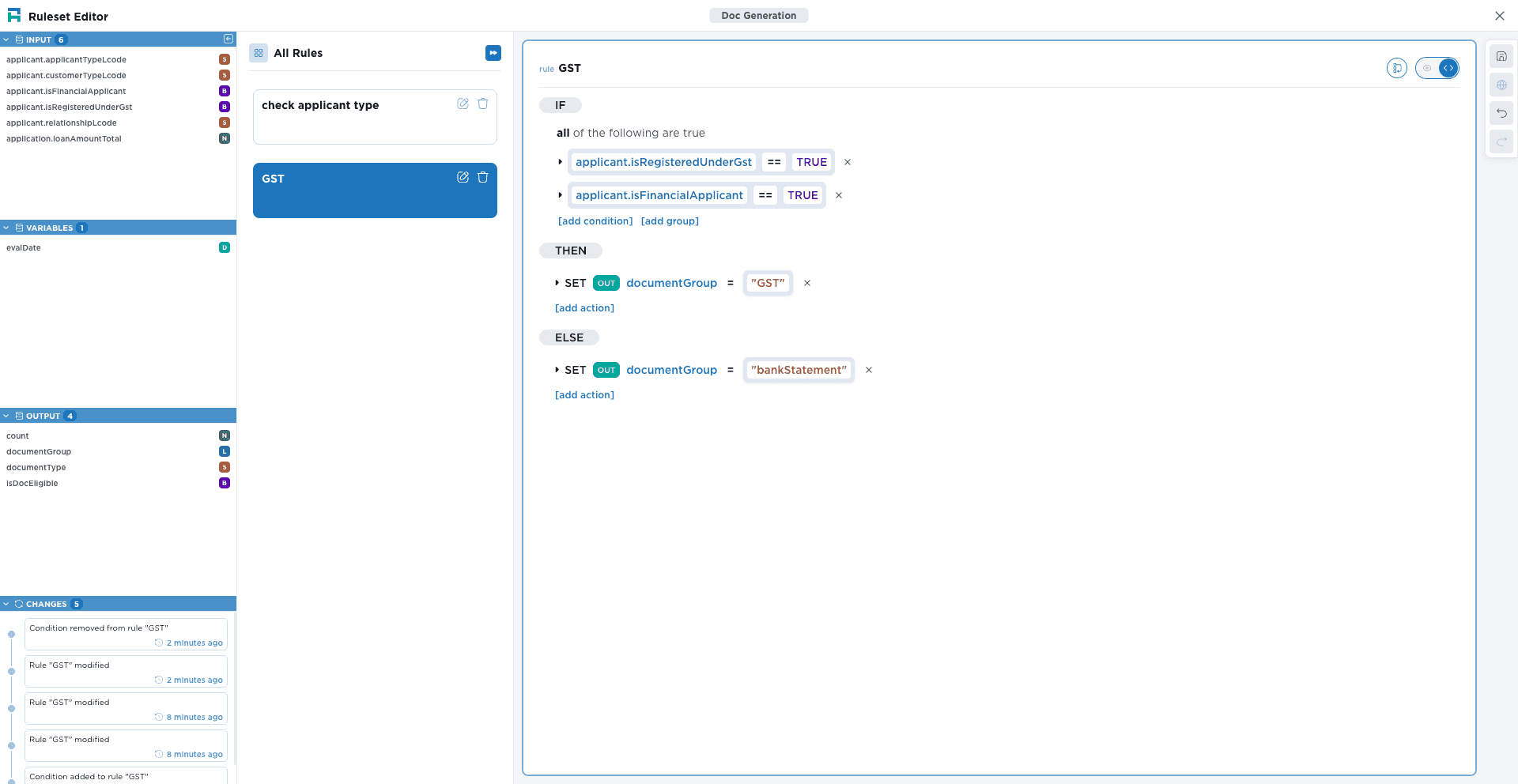Click the save ruleset icon in right toolbar
1518x784 pixels.
[1501, 57]
